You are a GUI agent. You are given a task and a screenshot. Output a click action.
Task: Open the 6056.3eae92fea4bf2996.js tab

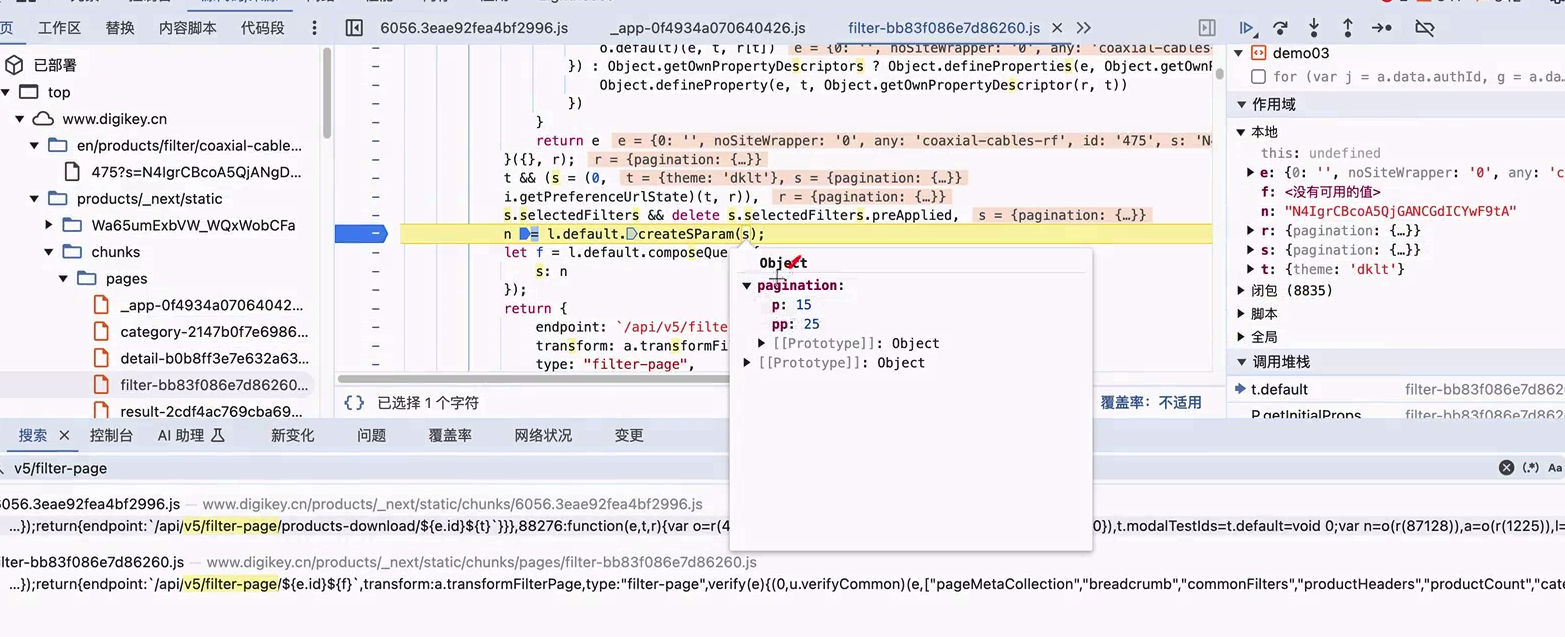pos(472,28)
